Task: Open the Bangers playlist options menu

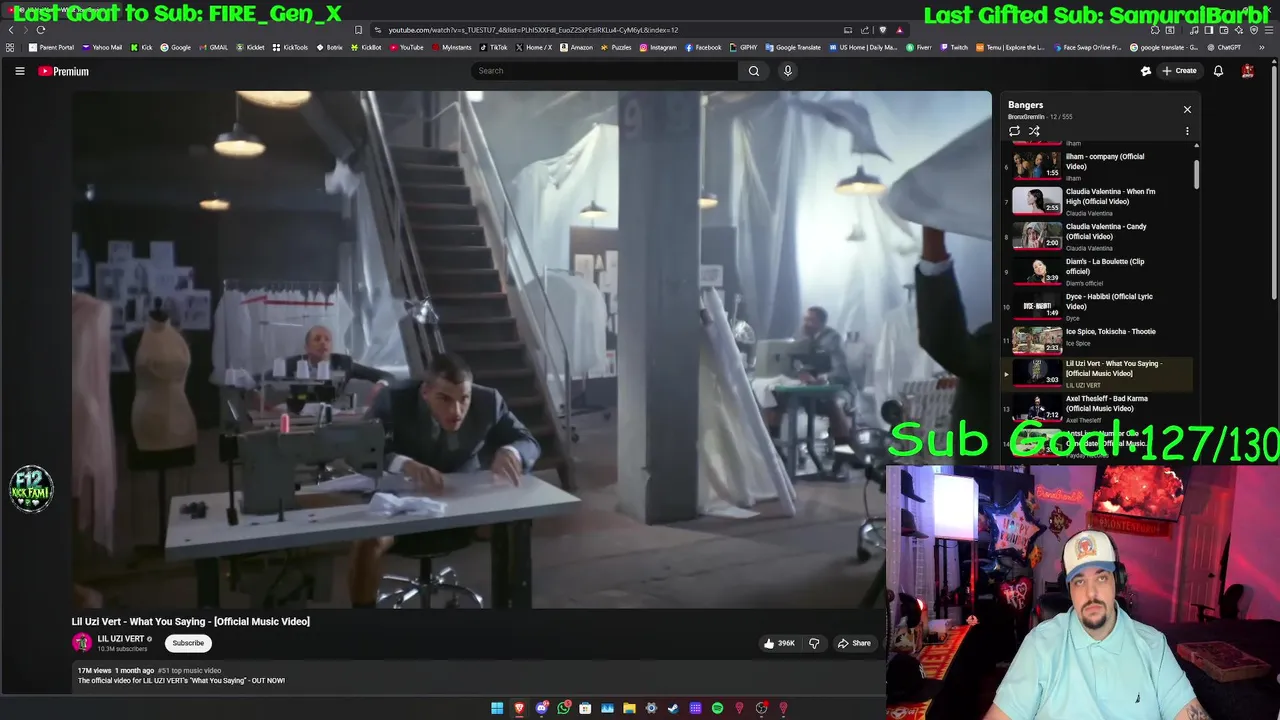Action: coord(1187,131)
